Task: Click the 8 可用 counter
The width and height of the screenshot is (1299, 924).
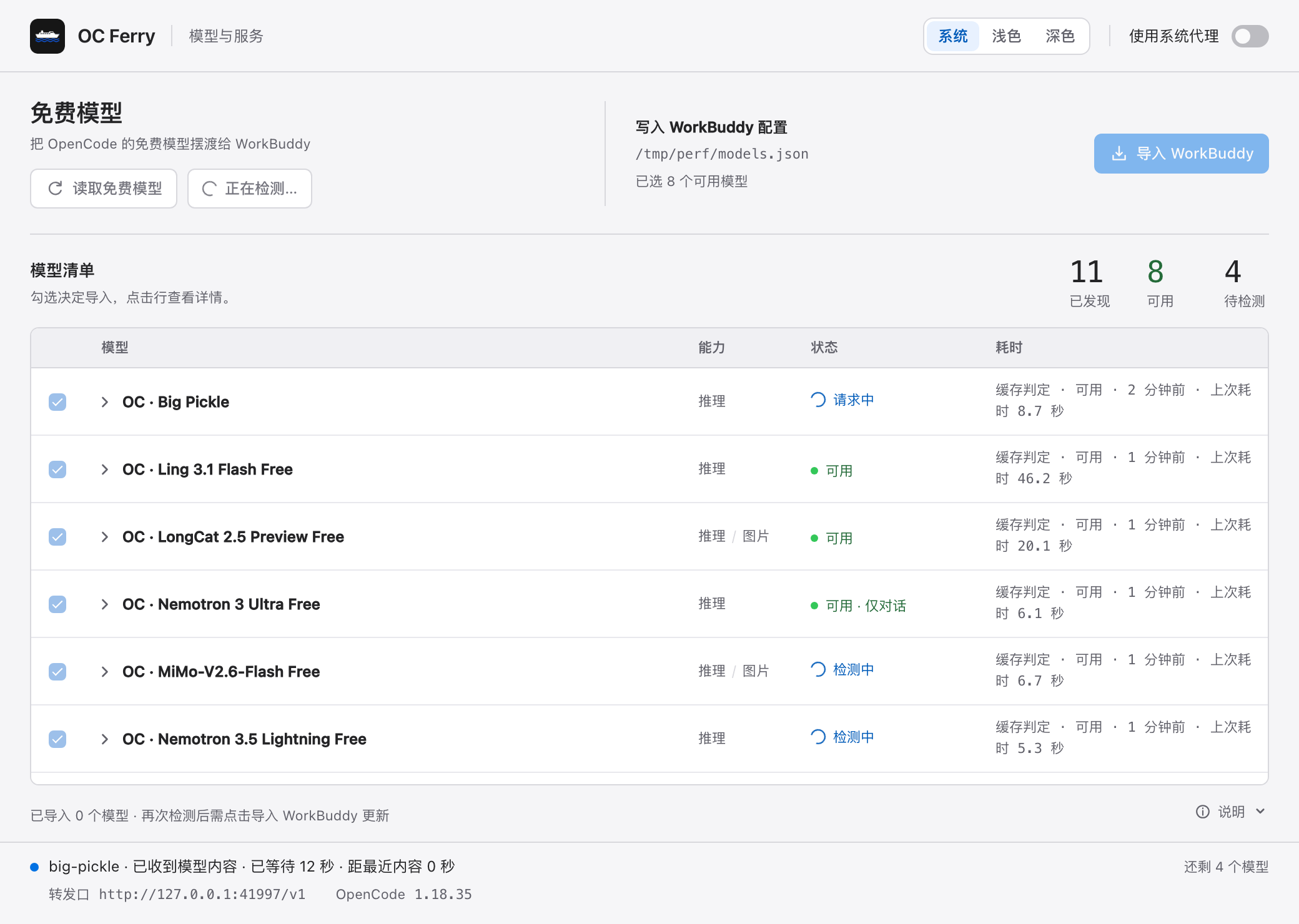Action: (1160, 283)
